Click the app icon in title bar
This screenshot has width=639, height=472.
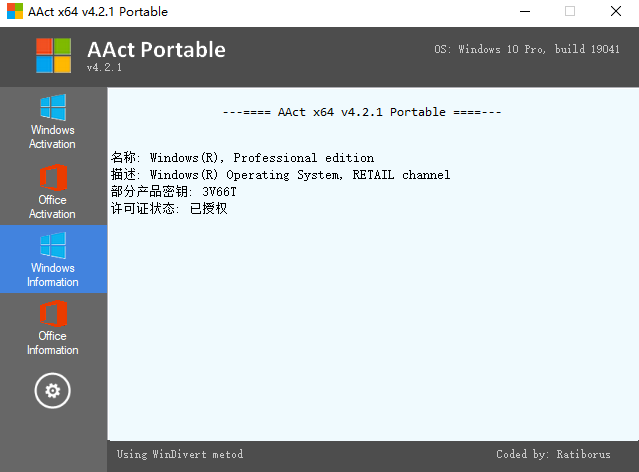(14, 12)
